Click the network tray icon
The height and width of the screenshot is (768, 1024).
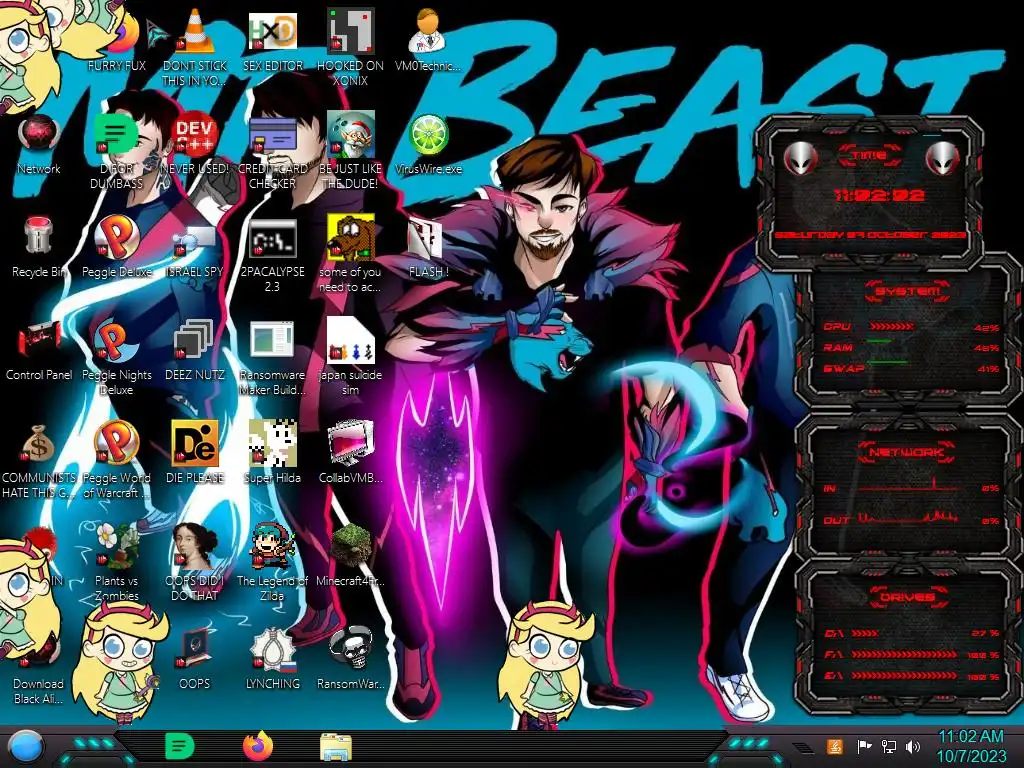point(889,746)
